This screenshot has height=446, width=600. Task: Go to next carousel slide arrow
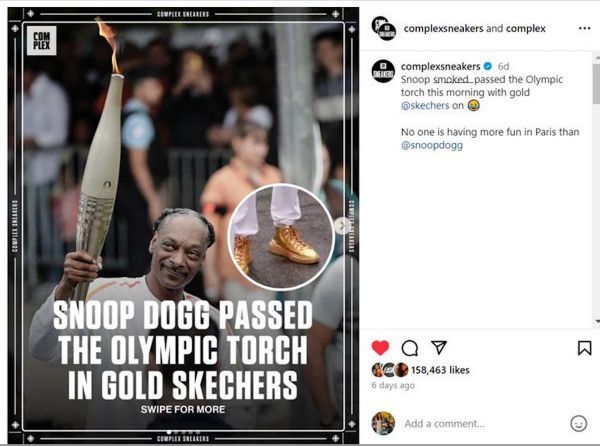click(x=342, y=226)
